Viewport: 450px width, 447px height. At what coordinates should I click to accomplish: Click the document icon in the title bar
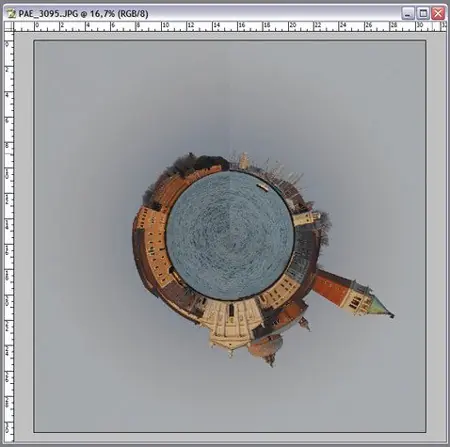[x=12, y=14]
